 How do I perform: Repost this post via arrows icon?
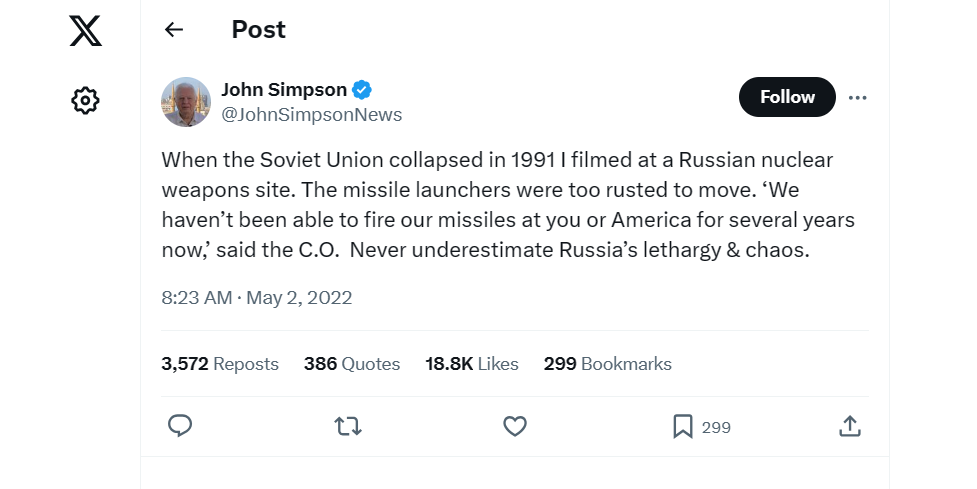tap(347, 427)
